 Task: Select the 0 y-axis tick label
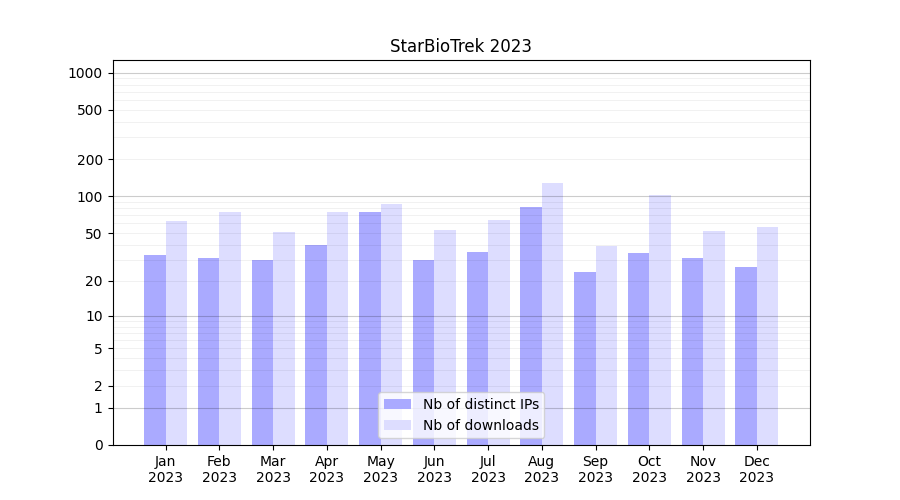point(98,445)
